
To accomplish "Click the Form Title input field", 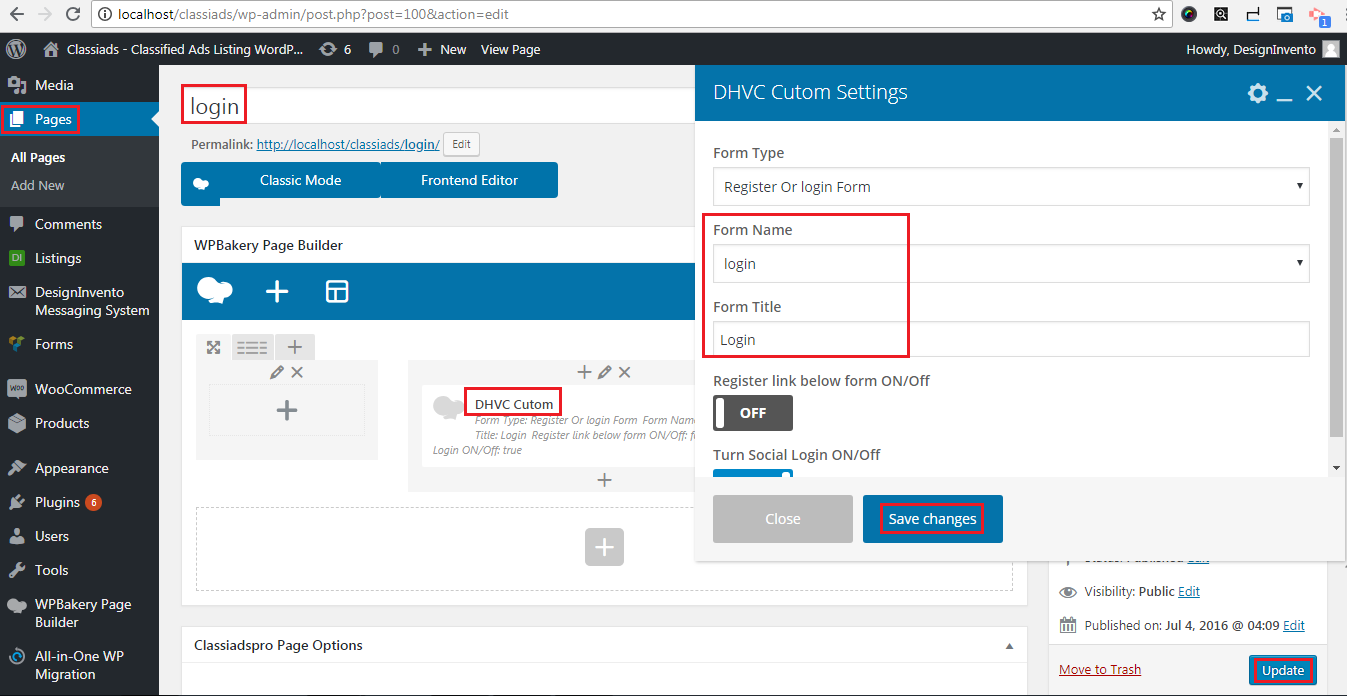I will click(x=1011, y=339).
